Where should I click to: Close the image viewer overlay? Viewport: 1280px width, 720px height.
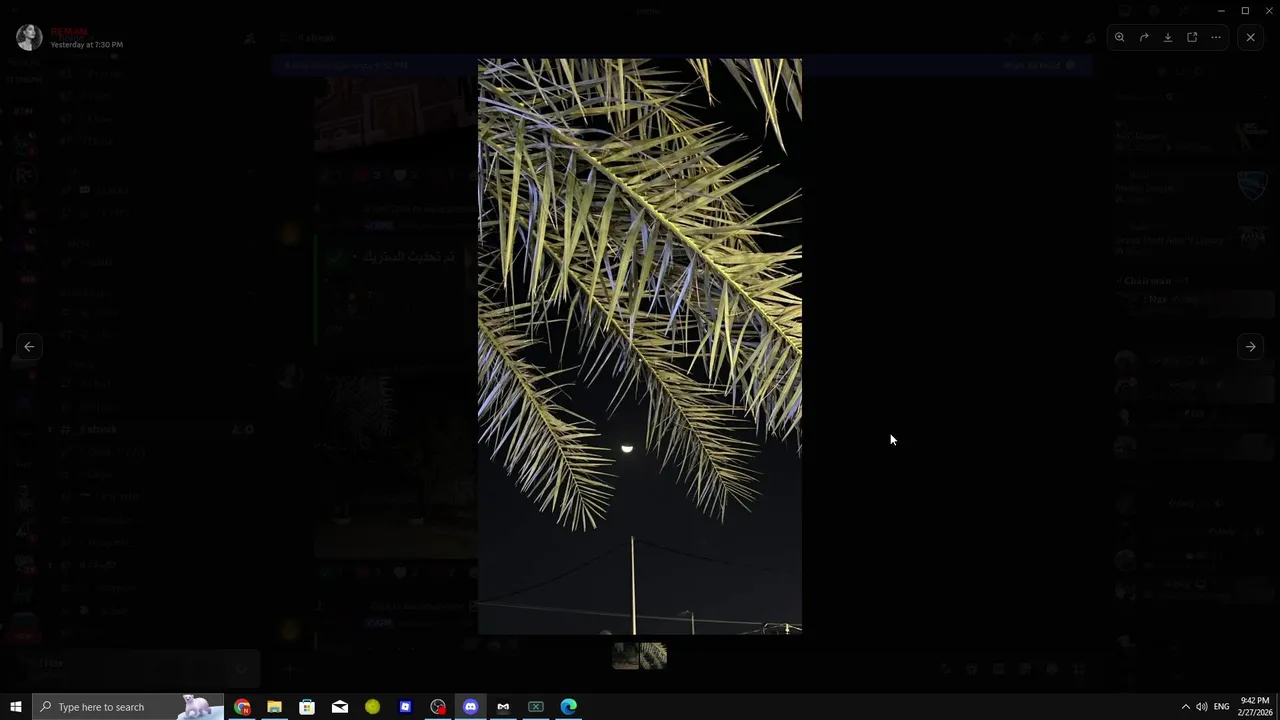[x=1250, y=37]
